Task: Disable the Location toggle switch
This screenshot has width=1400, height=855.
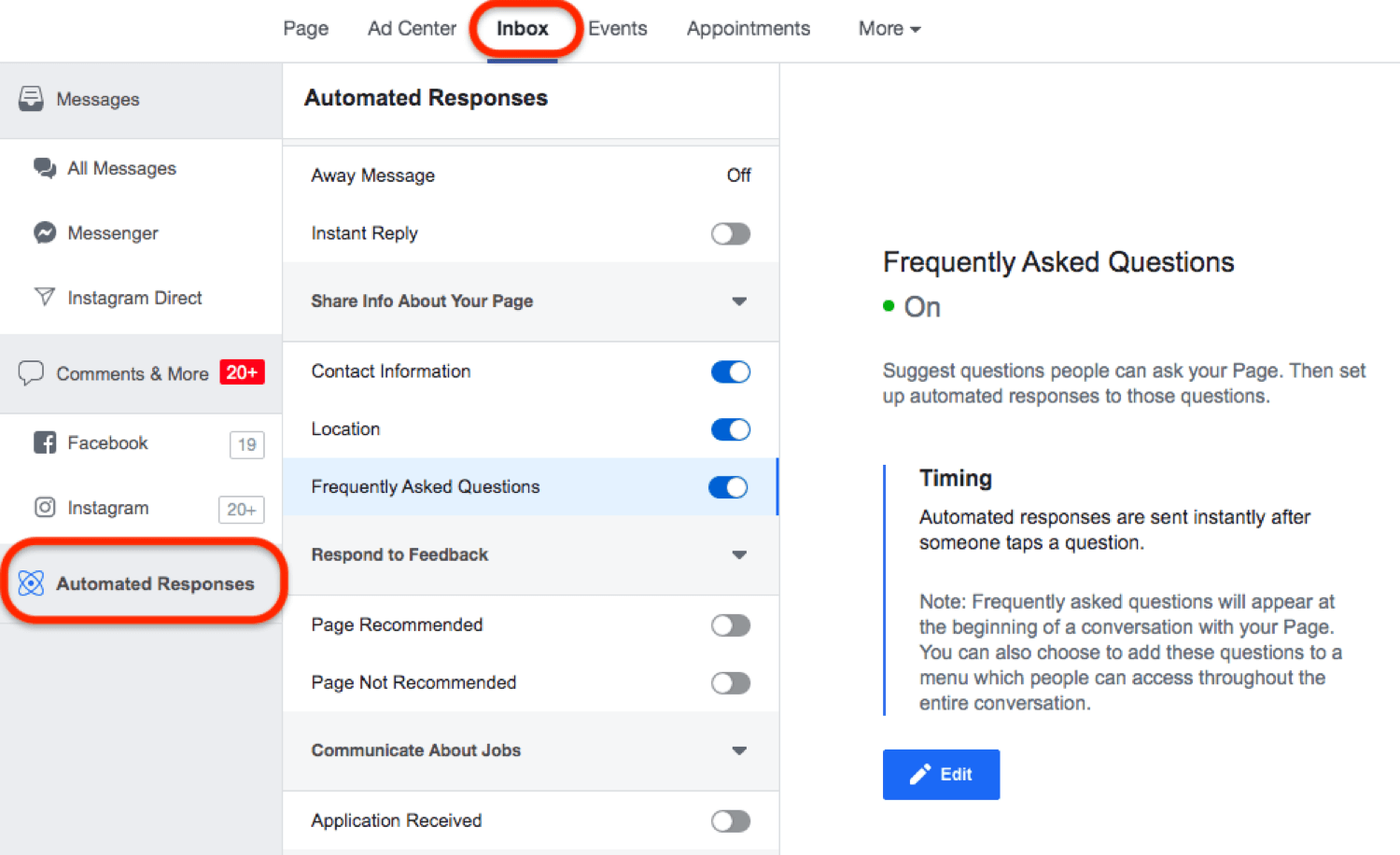Action: pyautogui.click(x=730, y=429)
